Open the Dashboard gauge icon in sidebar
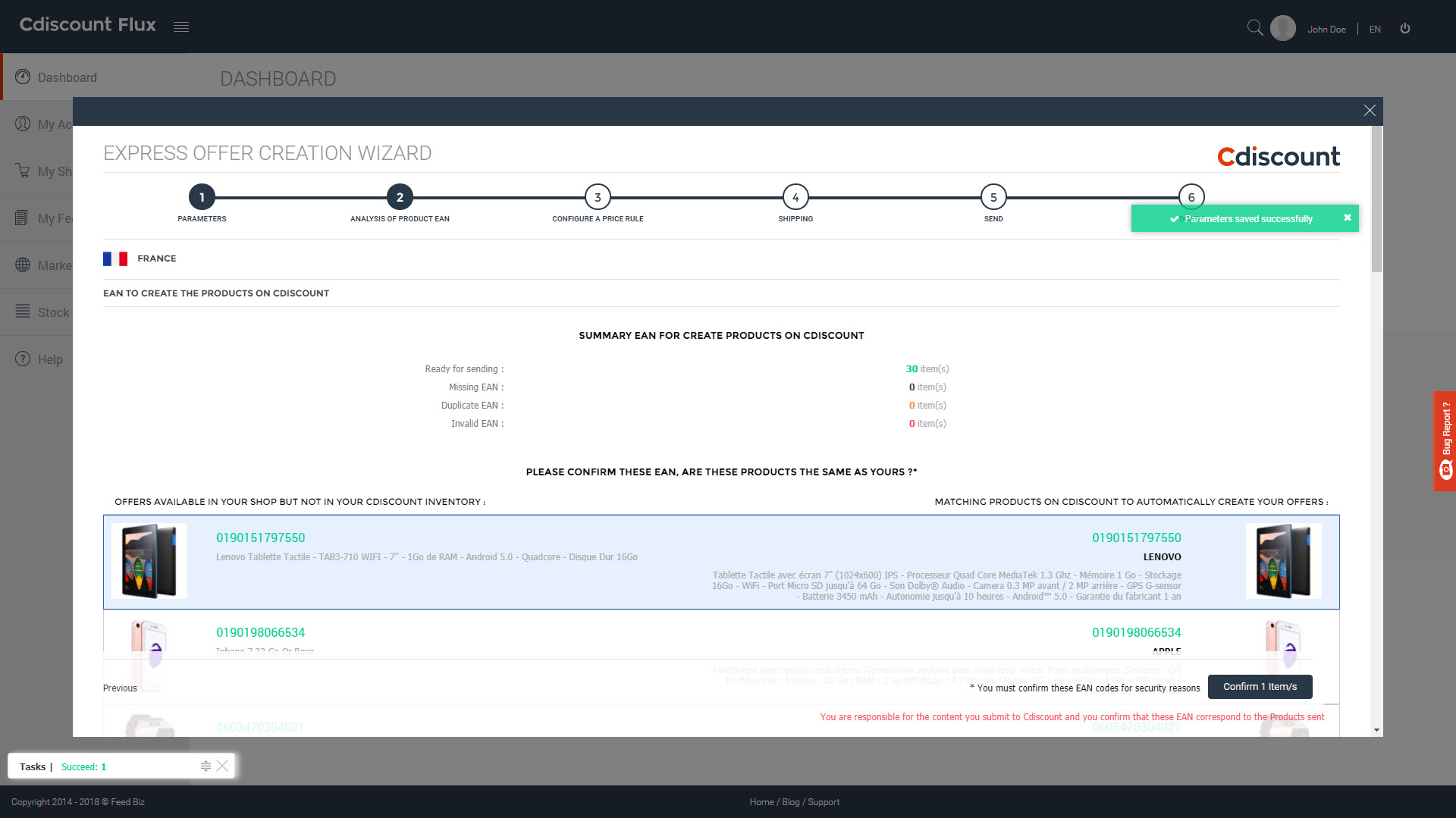1456x818 pixels. point(23,77)
